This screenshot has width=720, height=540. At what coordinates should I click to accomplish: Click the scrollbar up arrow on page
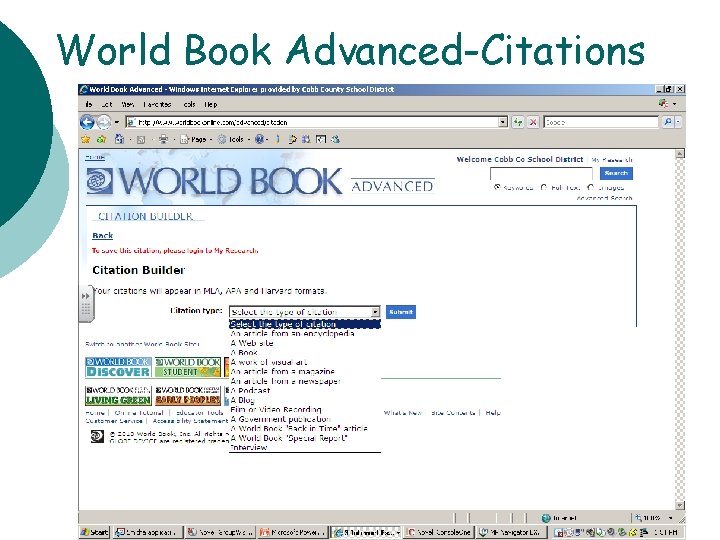click(x=680, y=153)
